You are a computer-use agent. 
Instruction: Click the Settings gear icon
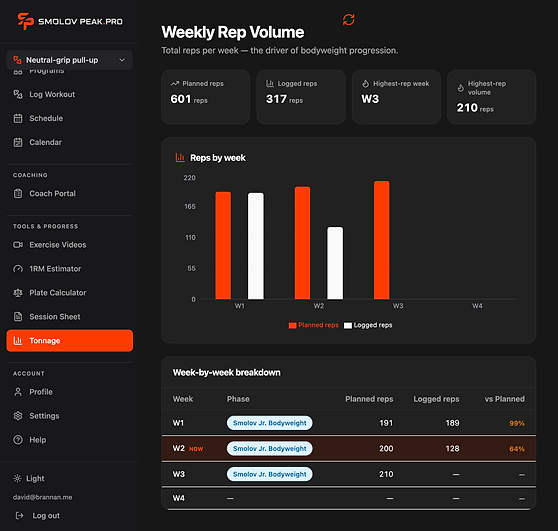click(18, 416)
